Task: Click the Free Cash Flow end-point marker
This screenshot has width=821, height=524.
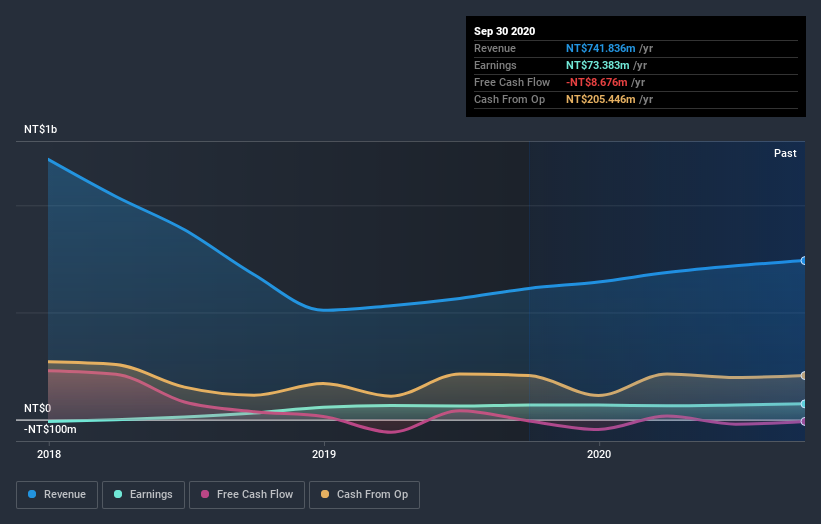Action: (803, 421)
